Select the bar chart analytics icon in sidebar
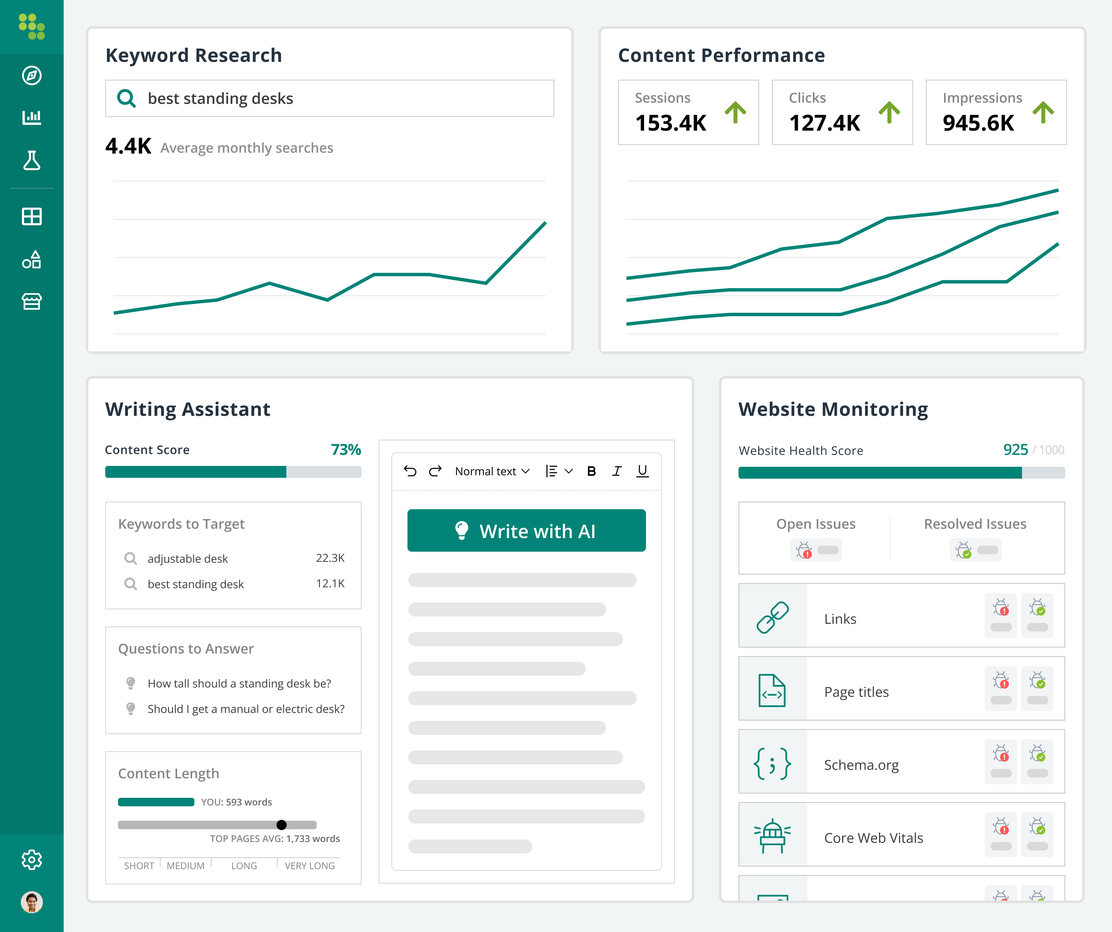Screen dimensions: 1112x932 (x=31, y=117)
